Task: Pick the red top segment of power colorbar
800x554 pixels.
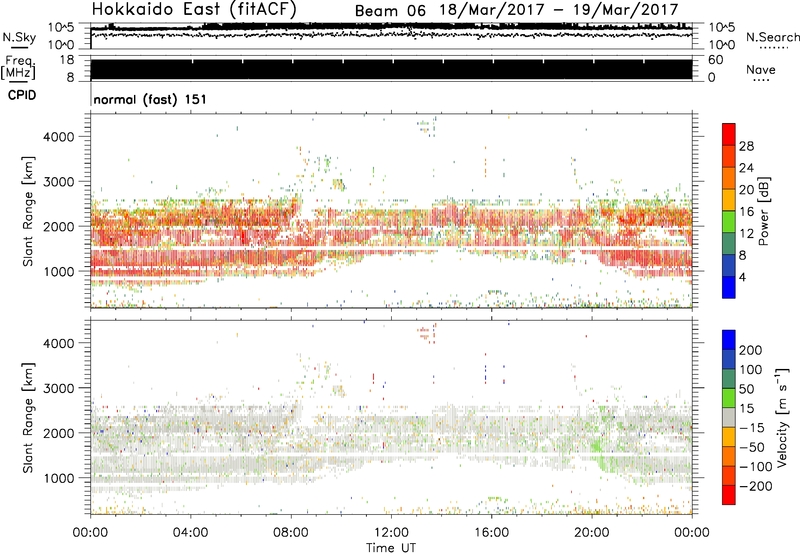Action: click(x=729, y=134)
